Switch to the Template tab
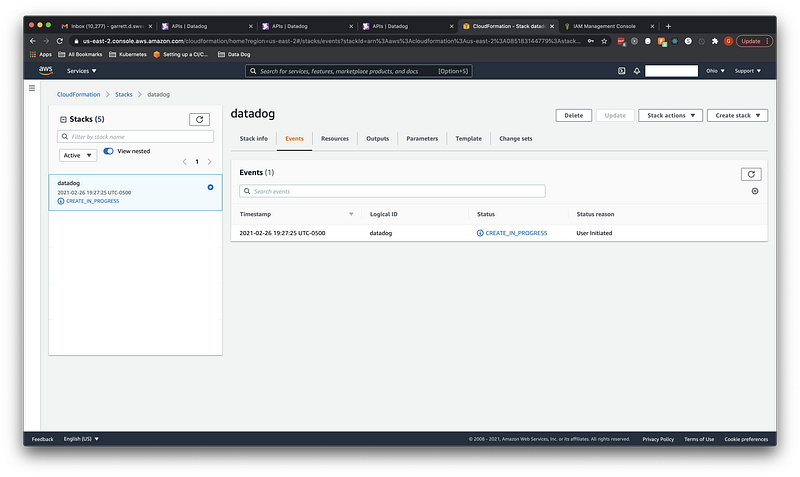Viewport: 800px width, 477px height. pos(468,138)
